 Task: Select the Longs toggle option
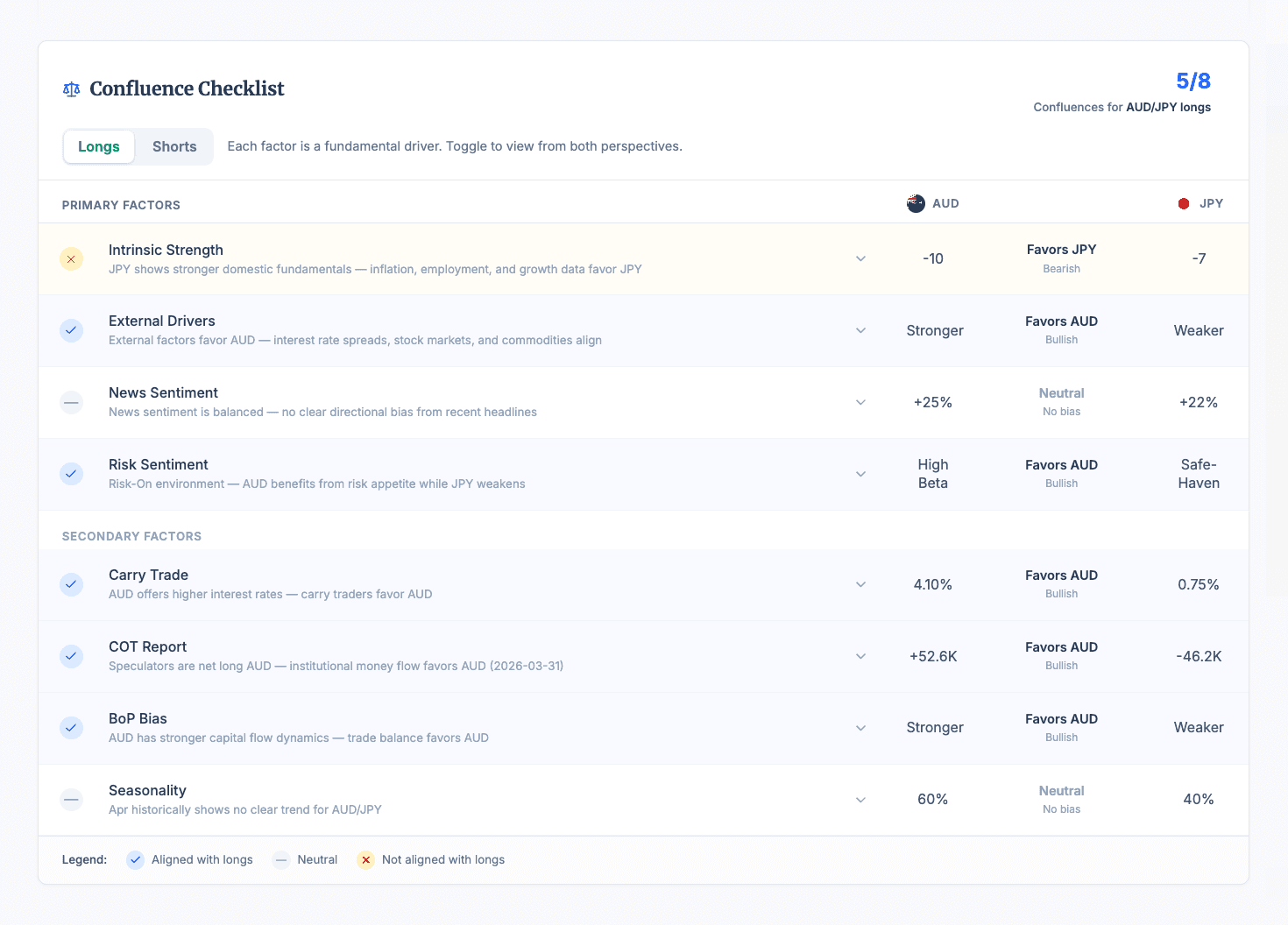pyautogui.click(x=98, y=146)
